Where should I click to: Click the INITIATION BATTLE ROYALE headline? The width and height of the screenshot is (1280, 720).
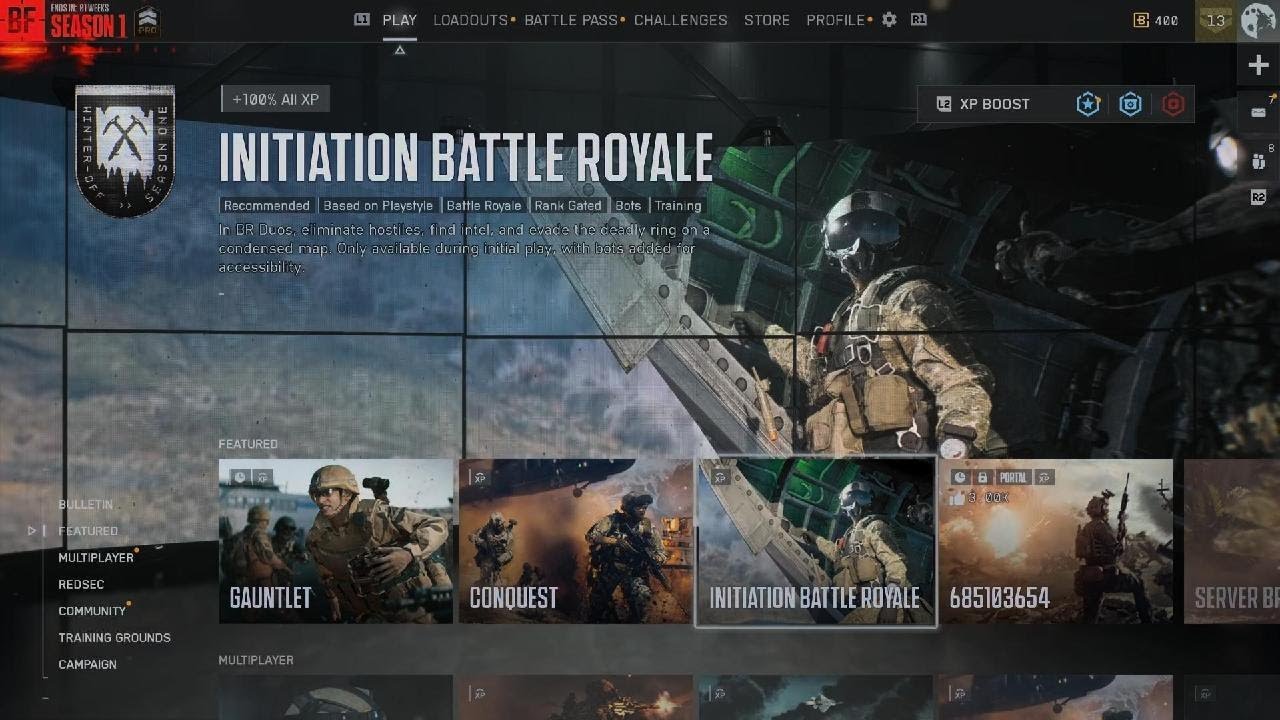(466, 158)
